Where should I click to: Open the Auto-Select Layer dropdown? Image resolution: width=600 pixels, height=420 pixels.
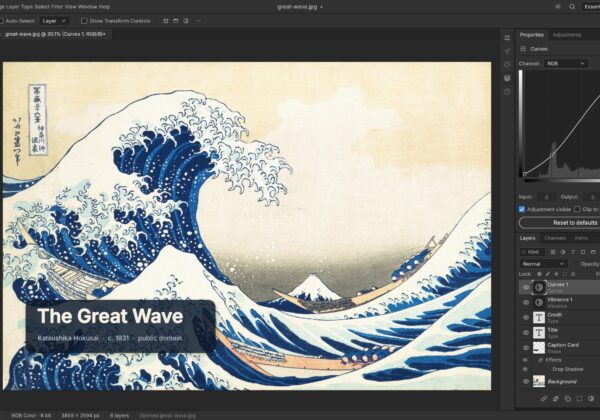(x=54, y=21)
